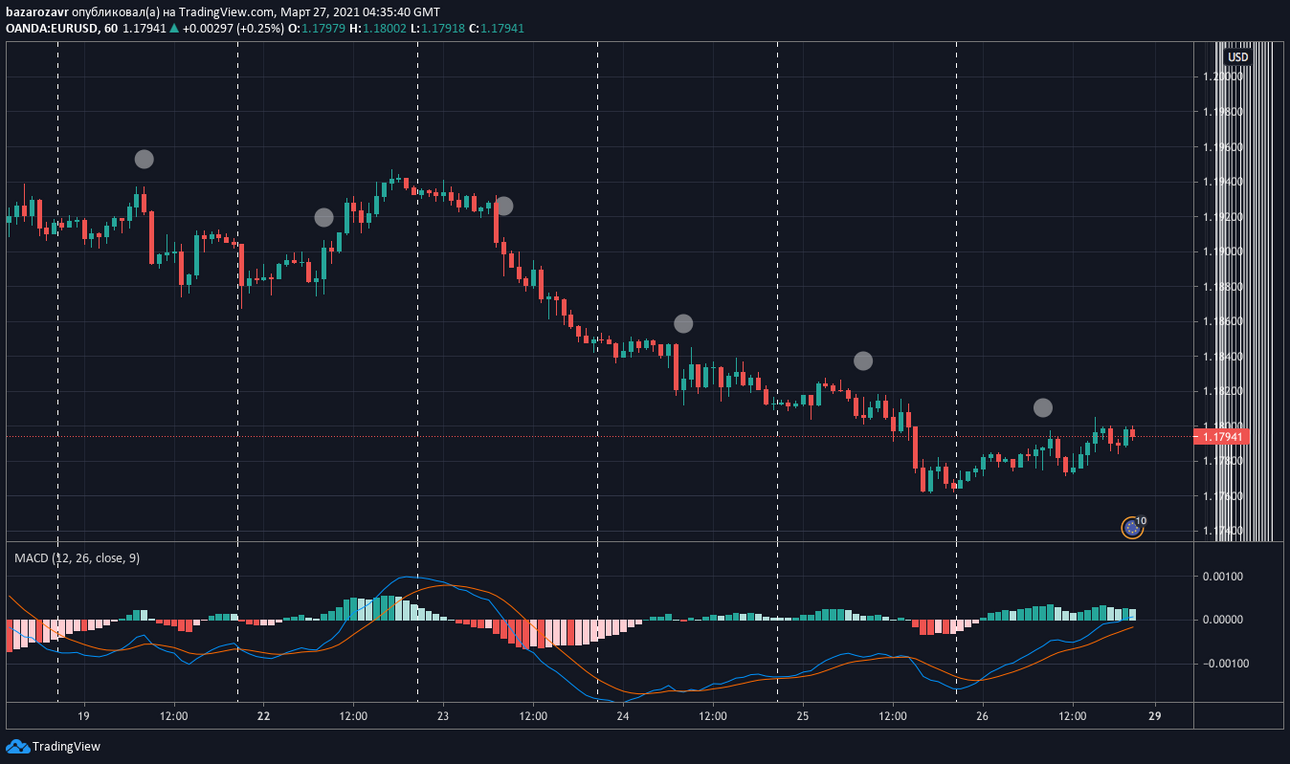Click the date label 23 on the time axis

(x=443, y=716)
